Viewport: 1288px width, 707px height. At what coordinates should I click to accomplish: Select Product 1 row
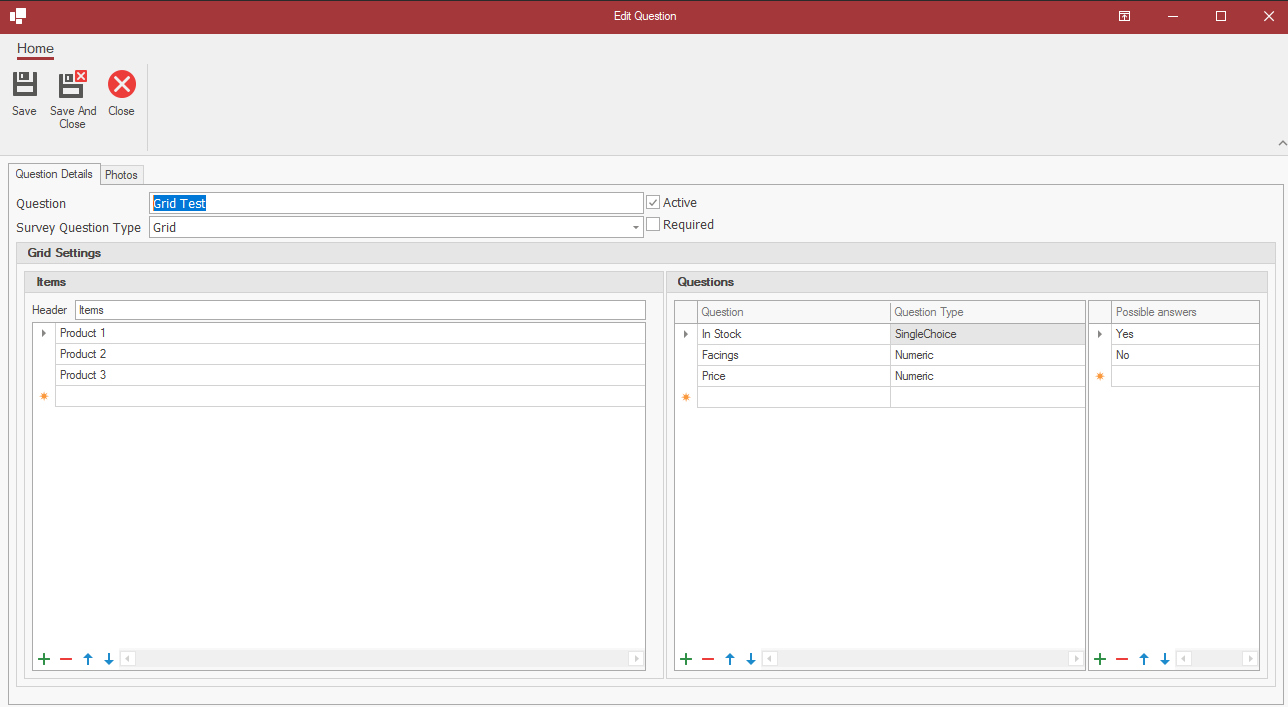[x=350, y=333]
